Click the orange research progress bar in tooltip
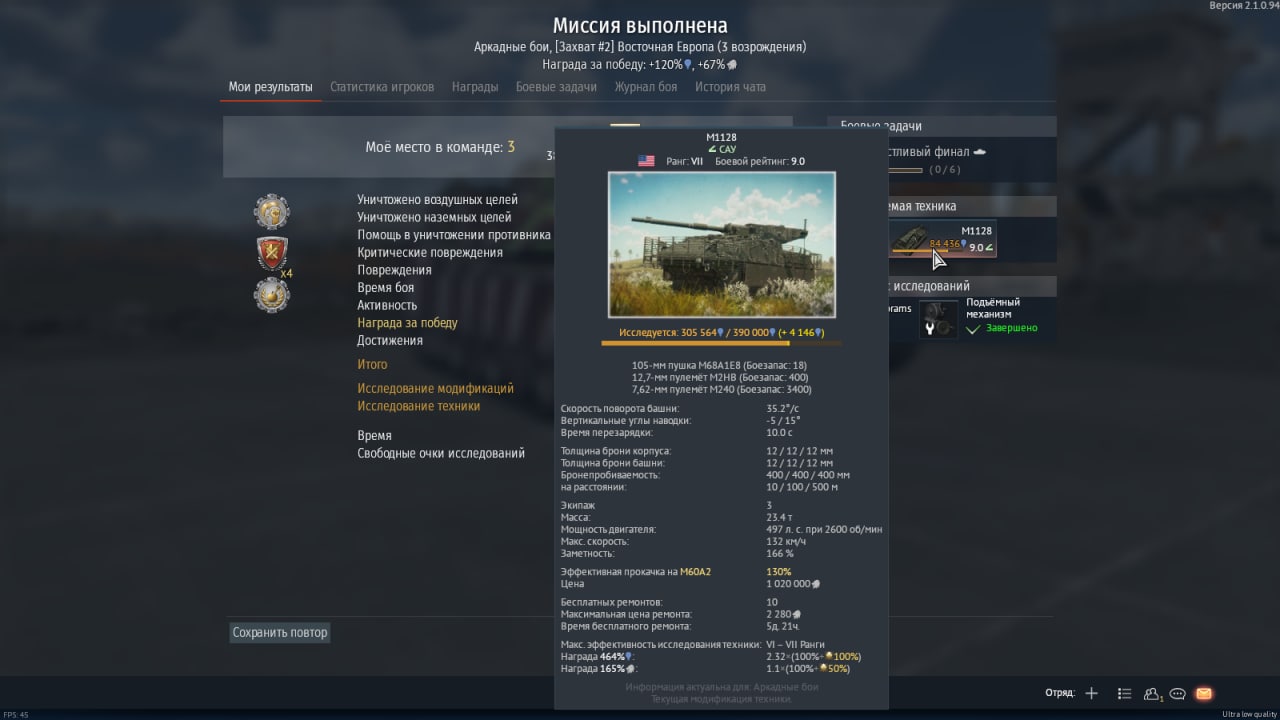 [721, 343]
